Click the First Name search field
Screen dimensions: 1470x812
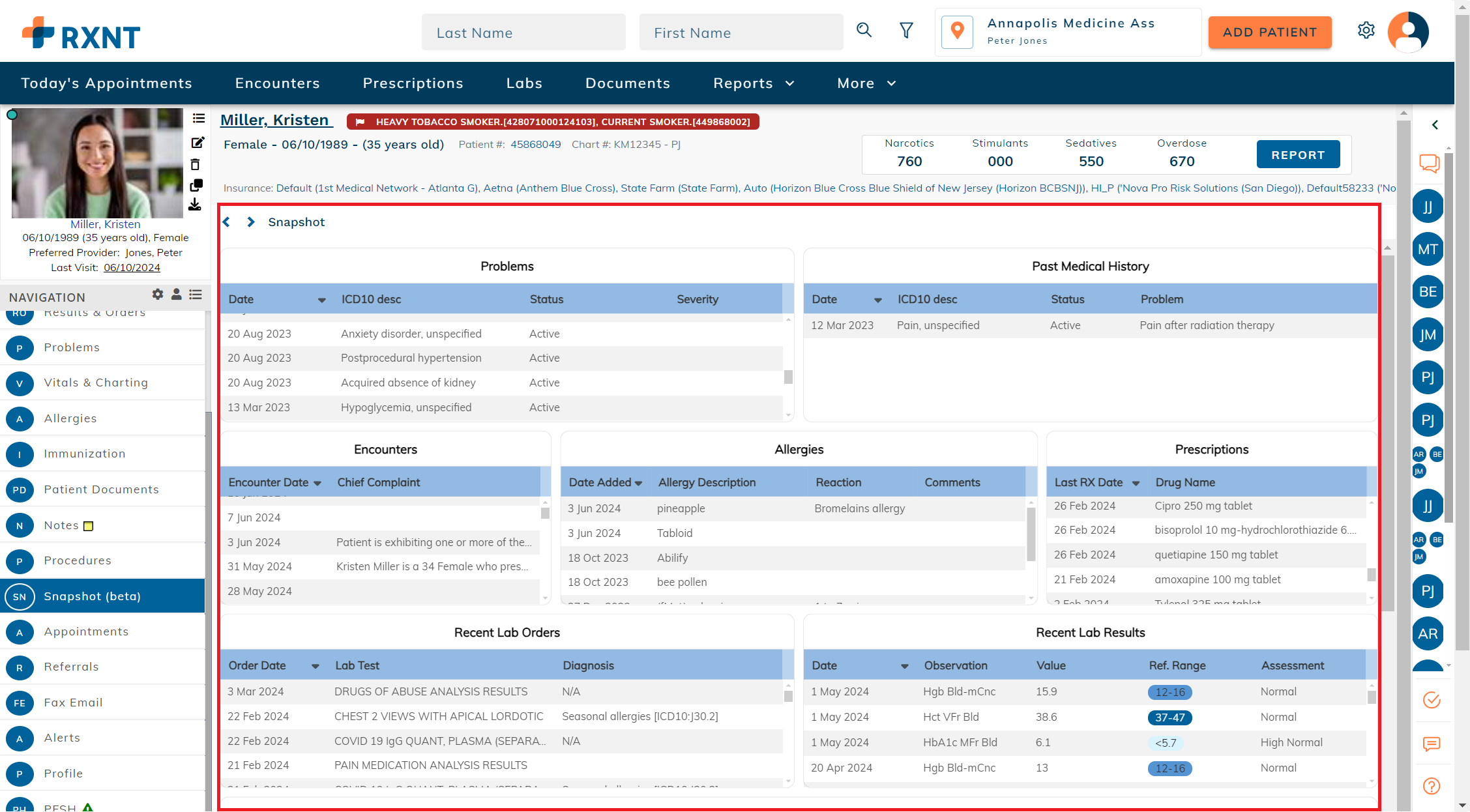pyautogui.click(x=741, y=32)
